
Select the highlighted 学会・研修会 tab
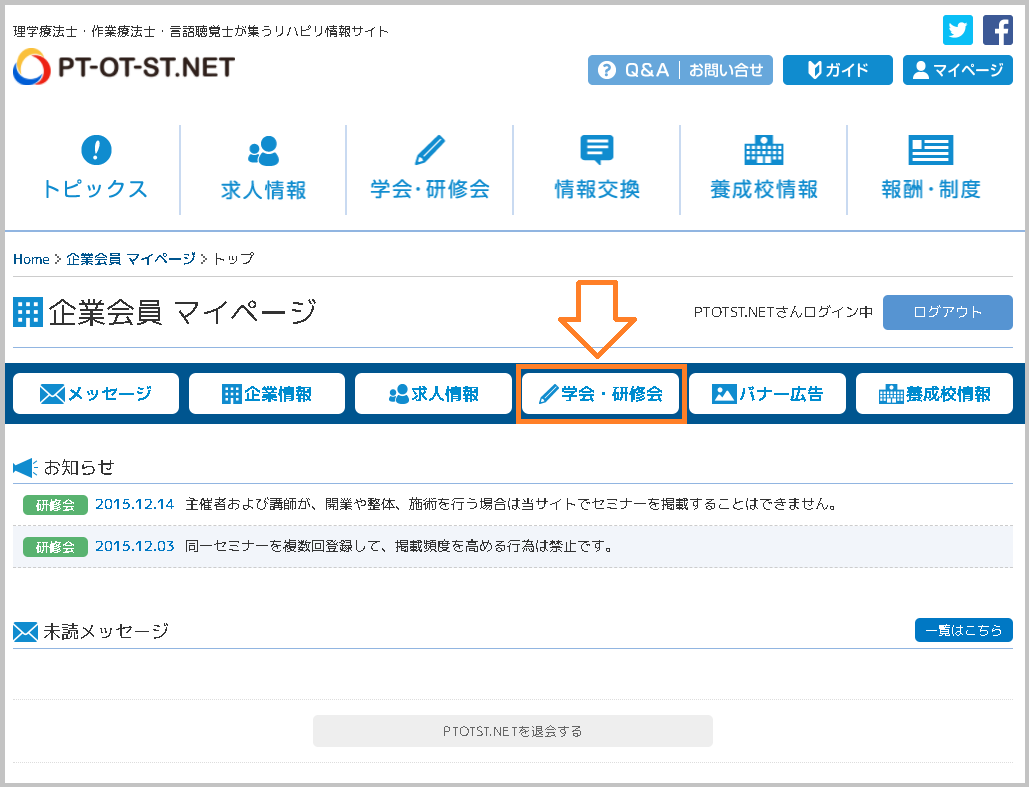tap(601, 394)
